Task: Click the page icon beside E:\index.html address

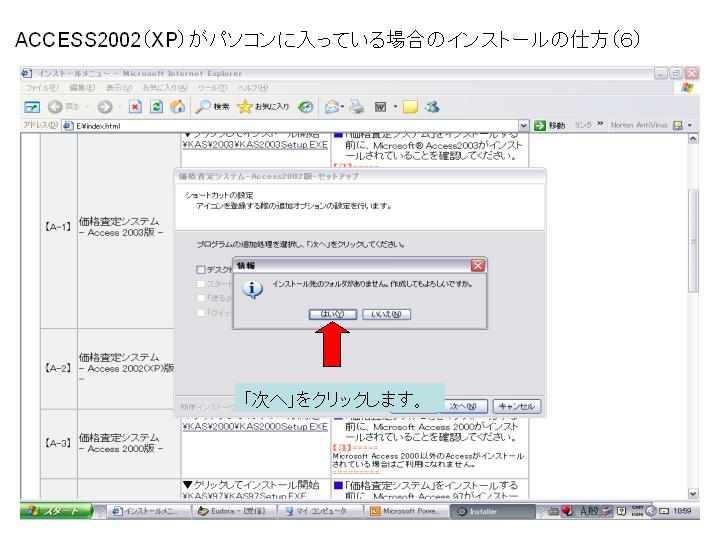Action: (68, 125)
